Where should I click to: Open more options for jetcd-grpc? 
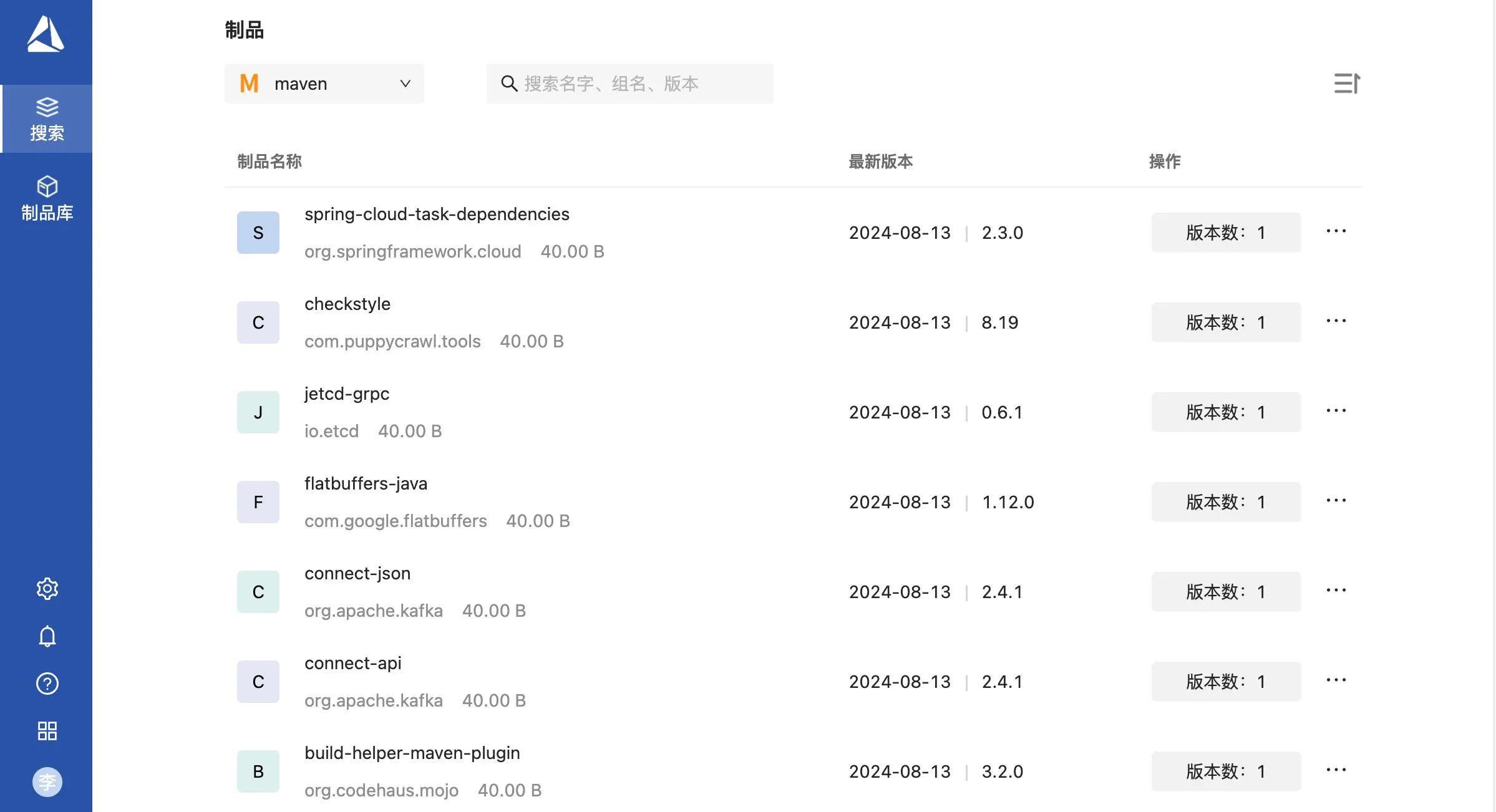[1336, 411]
